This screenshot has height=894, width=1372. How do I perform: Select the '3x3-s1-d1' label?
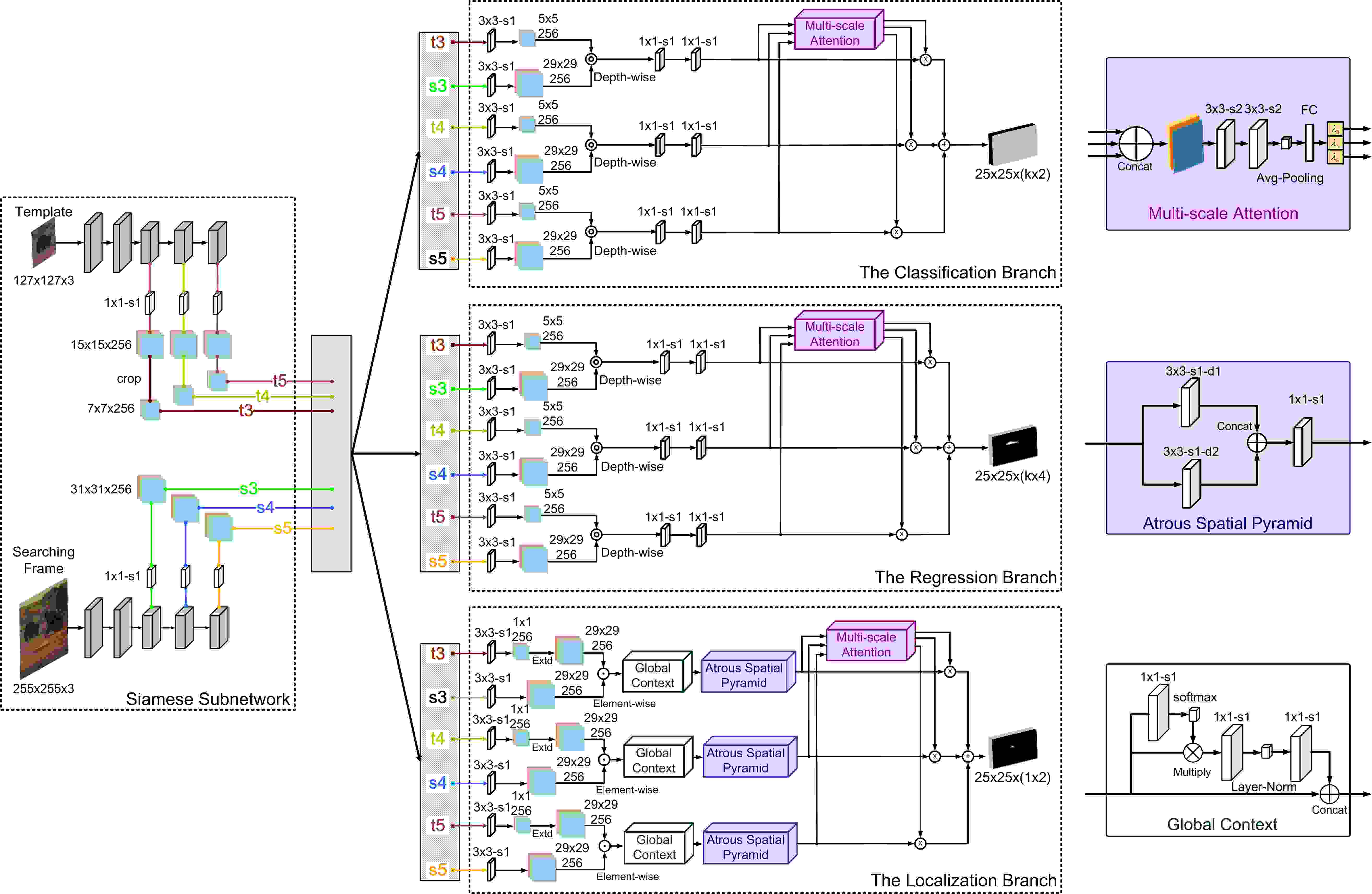[1193, 372]
